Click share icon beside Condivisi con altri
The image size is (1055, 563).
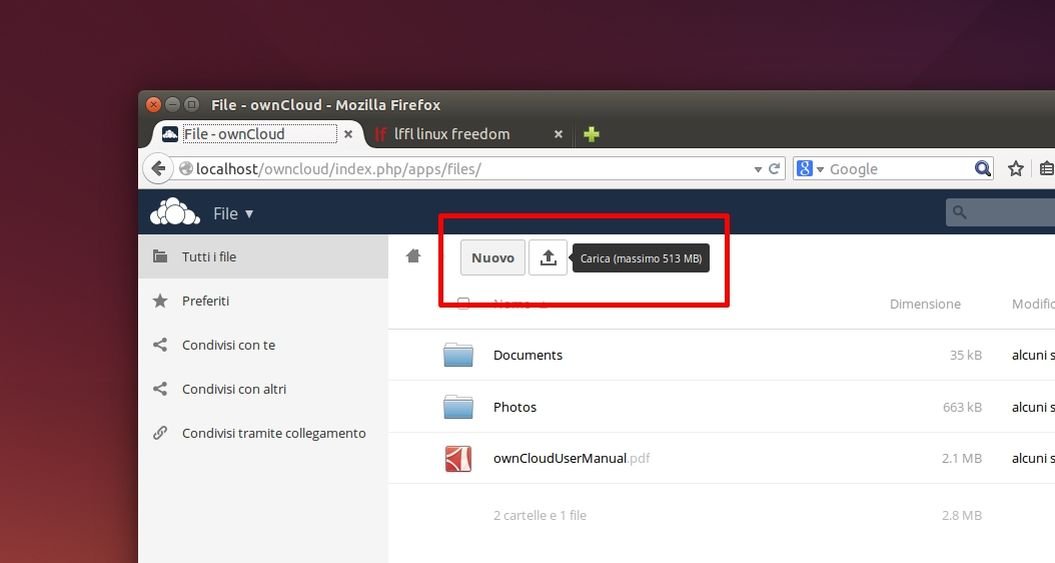[160, 389]
